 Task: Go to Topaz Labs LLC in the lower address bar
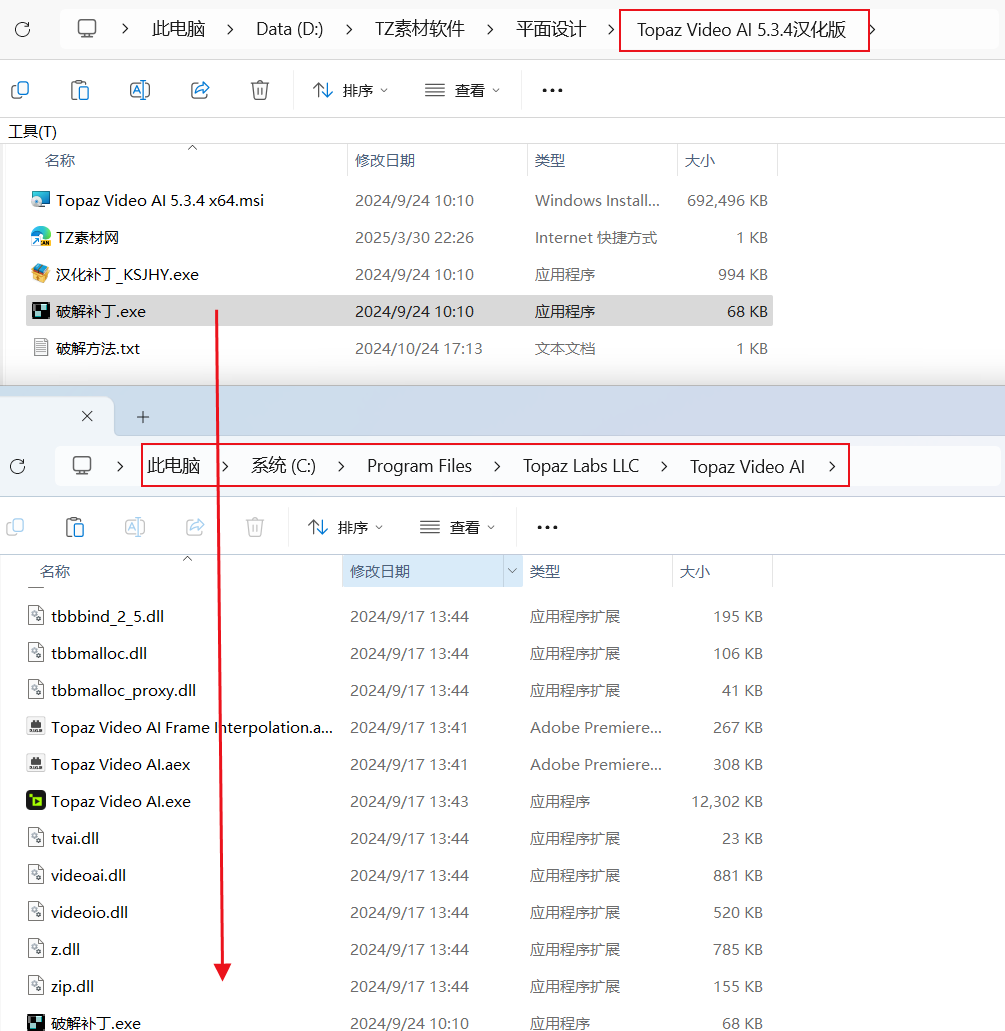tap(581, 466)
